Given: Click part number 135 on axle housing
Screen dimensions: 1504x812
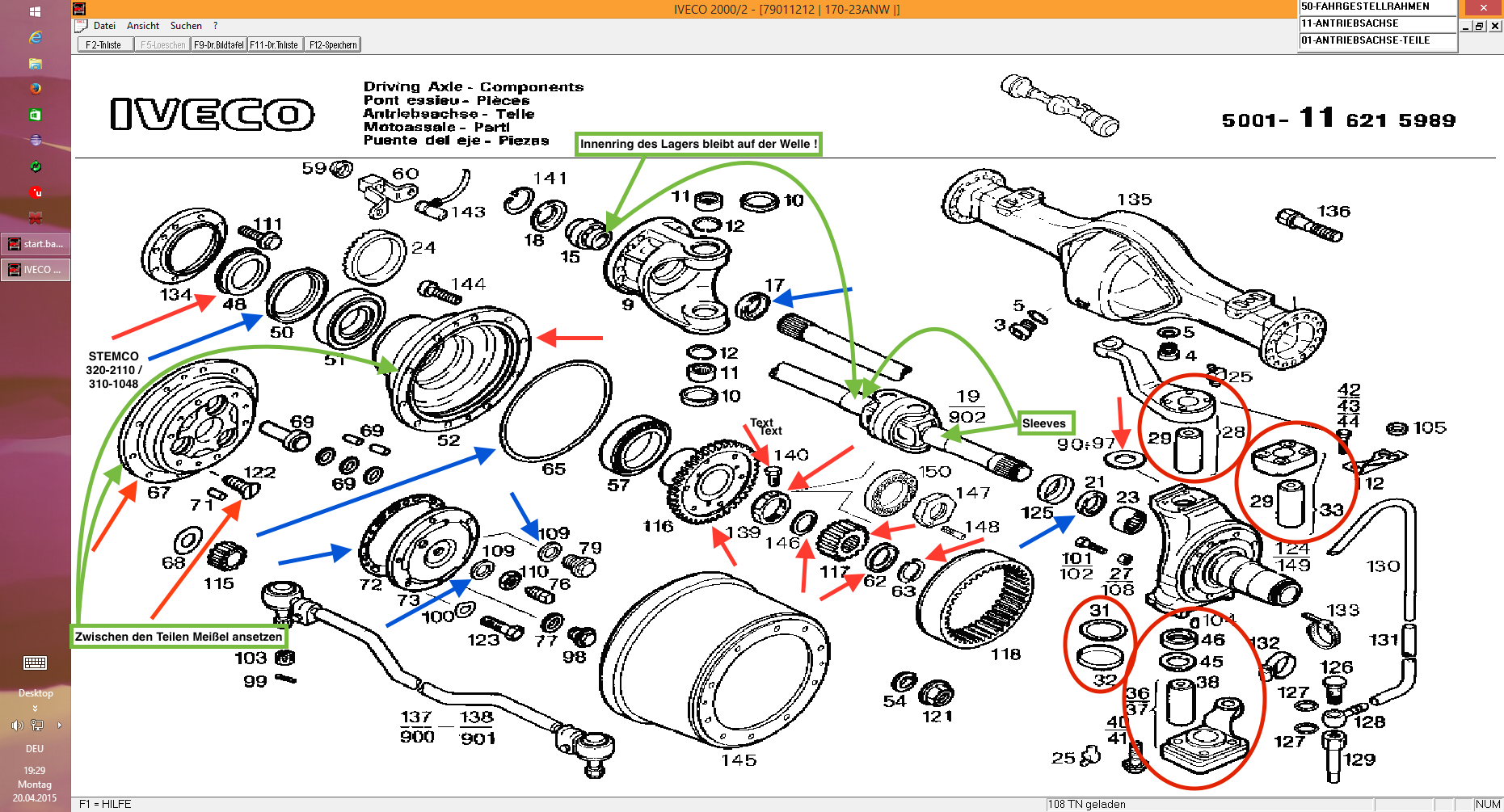Looking at the screenshot, I should click(x=1134, y=199).
